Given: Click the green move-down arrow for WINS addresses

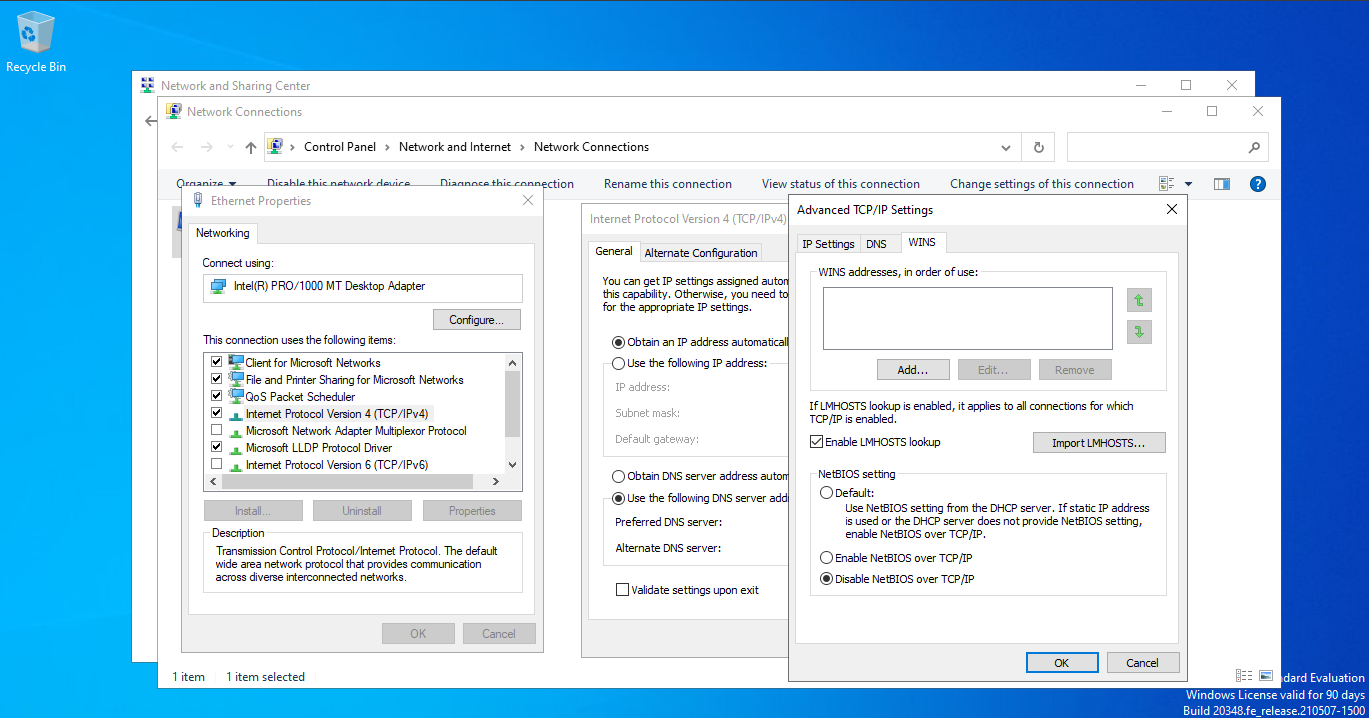Looking at the screenshot, I should click(x=1139, y=332).
